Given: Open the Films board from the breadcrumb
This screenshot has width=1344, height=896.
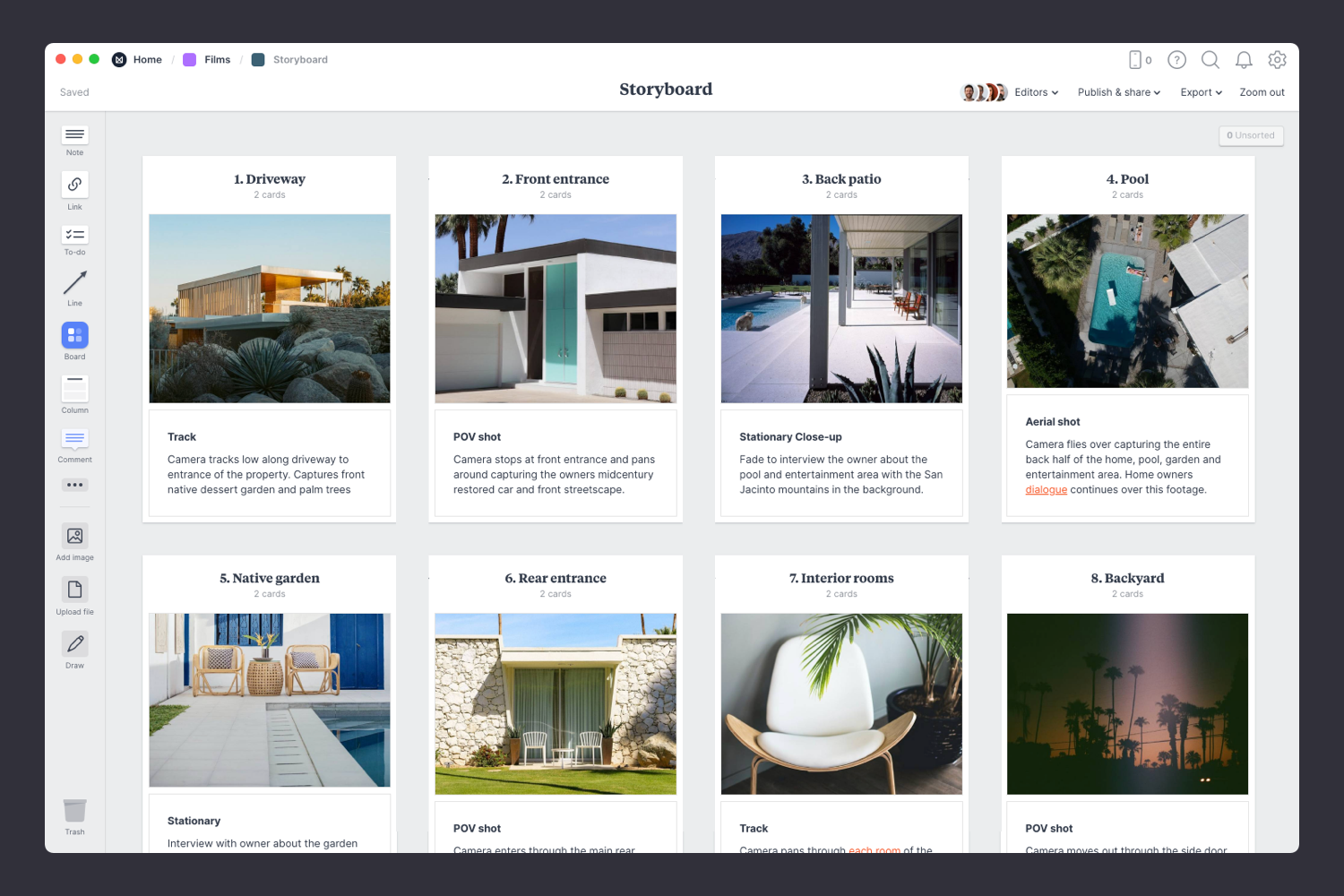Looking at the screenshot, I should point(217,59).
